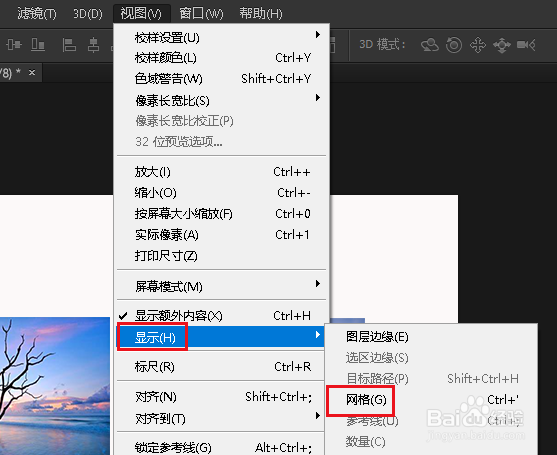The height and width of the screenshot is (455, 557).
Task: Open the 3D(D) menu
Action: click(88, 13)
